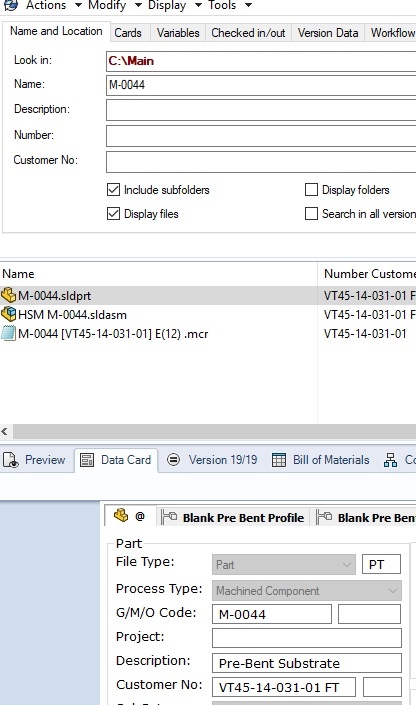Image resolution: width=416 pixels, height=705 pixels.
Task: Select the HSM M-0044.sldasm file row
Action: (208, 315)
